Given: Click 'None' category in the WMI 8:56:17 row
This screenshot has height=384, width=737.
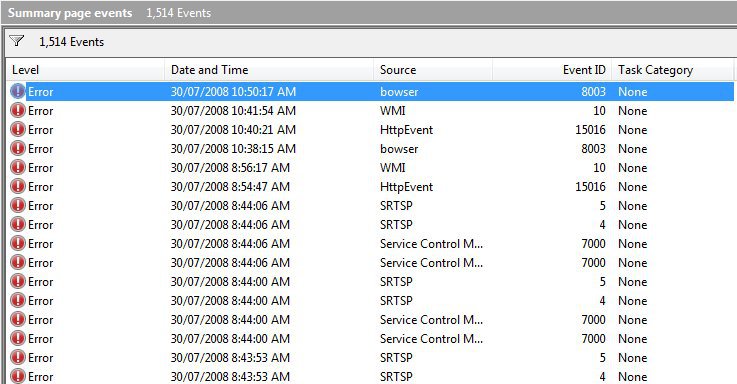Looking at the screenshot, I should (633, 167).
